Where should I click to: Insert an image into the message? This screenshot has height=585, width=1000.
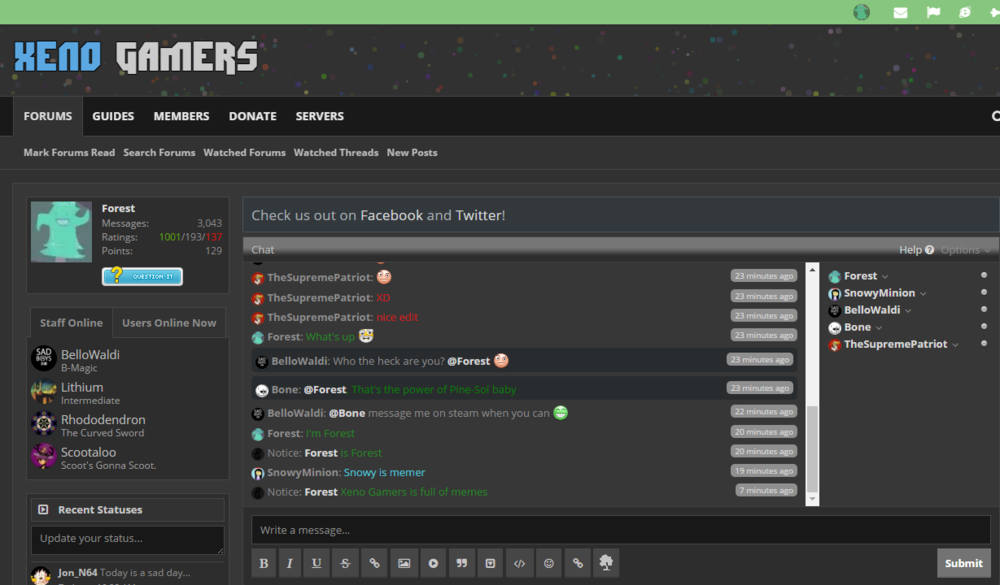pyautogui.click(x=404, y=563)
